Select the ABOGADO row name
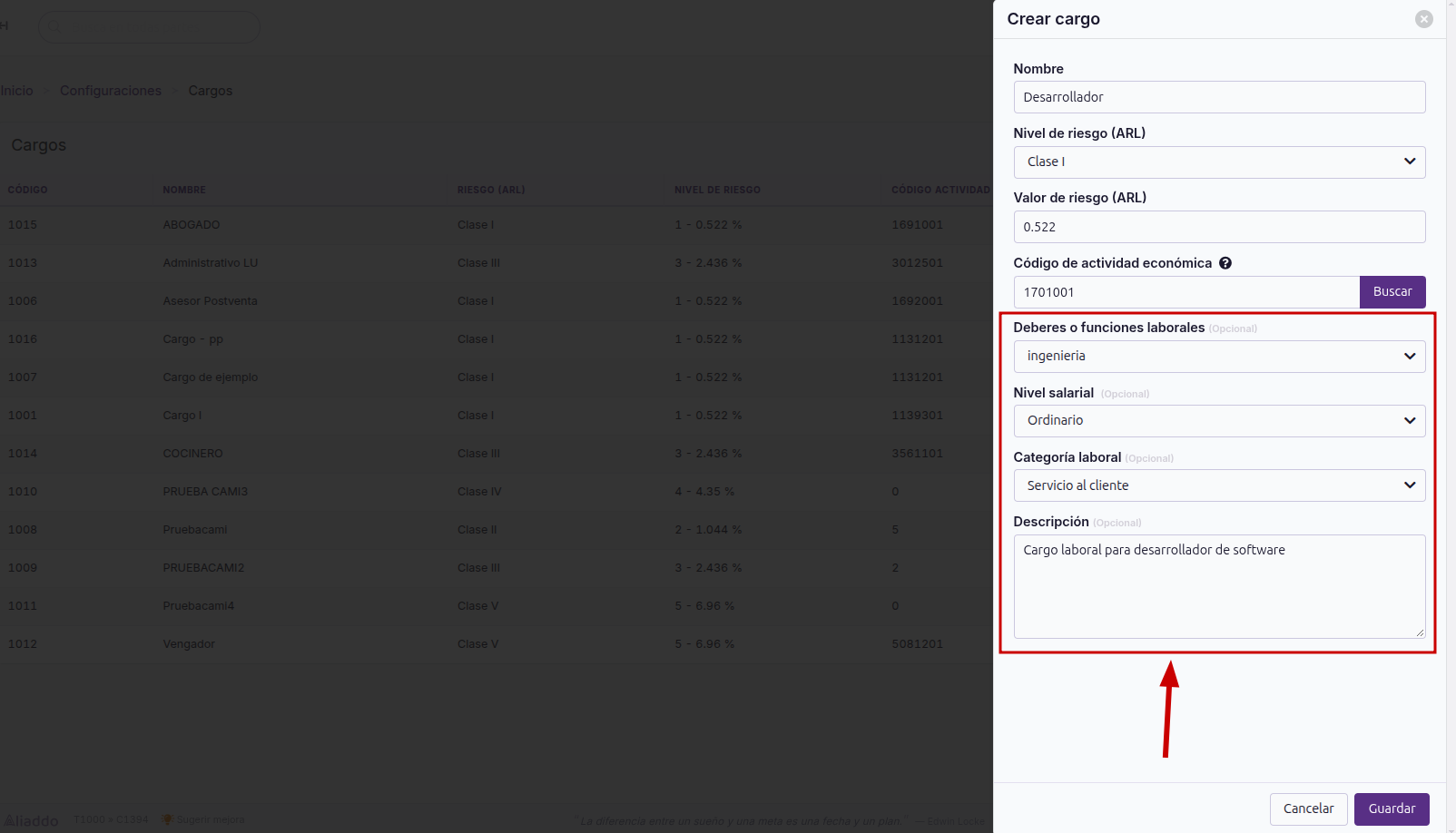Image resolution: width=1456 pixels, height=833 pixels. coord(192,225)
